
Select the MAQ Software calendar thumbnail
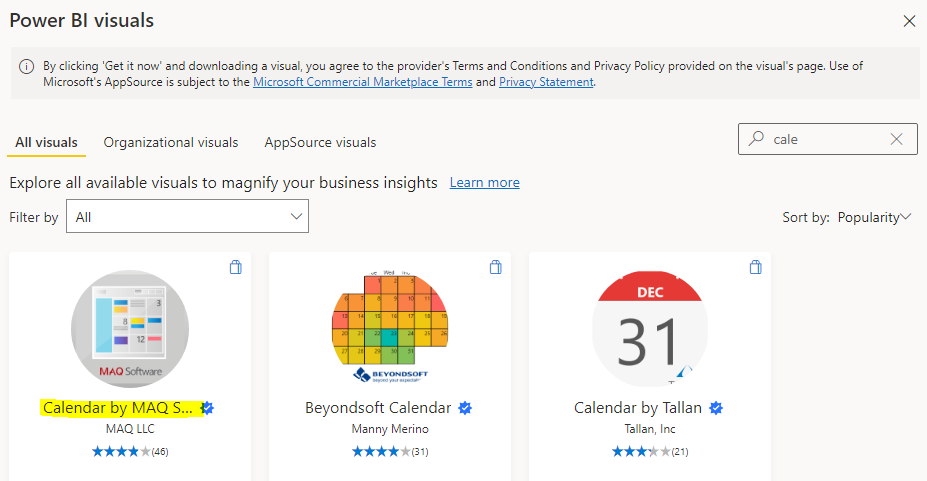point(130,329)
